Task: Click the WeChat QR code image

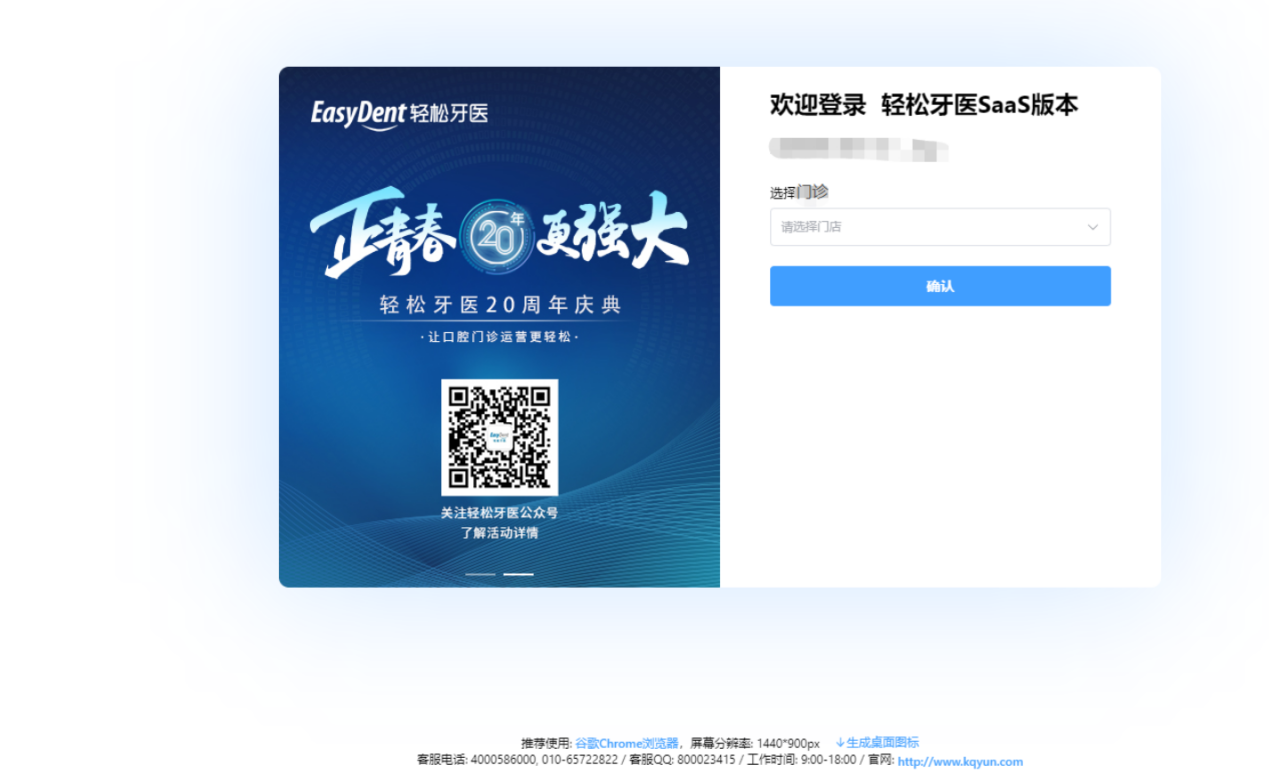Action: coord(499,437)
